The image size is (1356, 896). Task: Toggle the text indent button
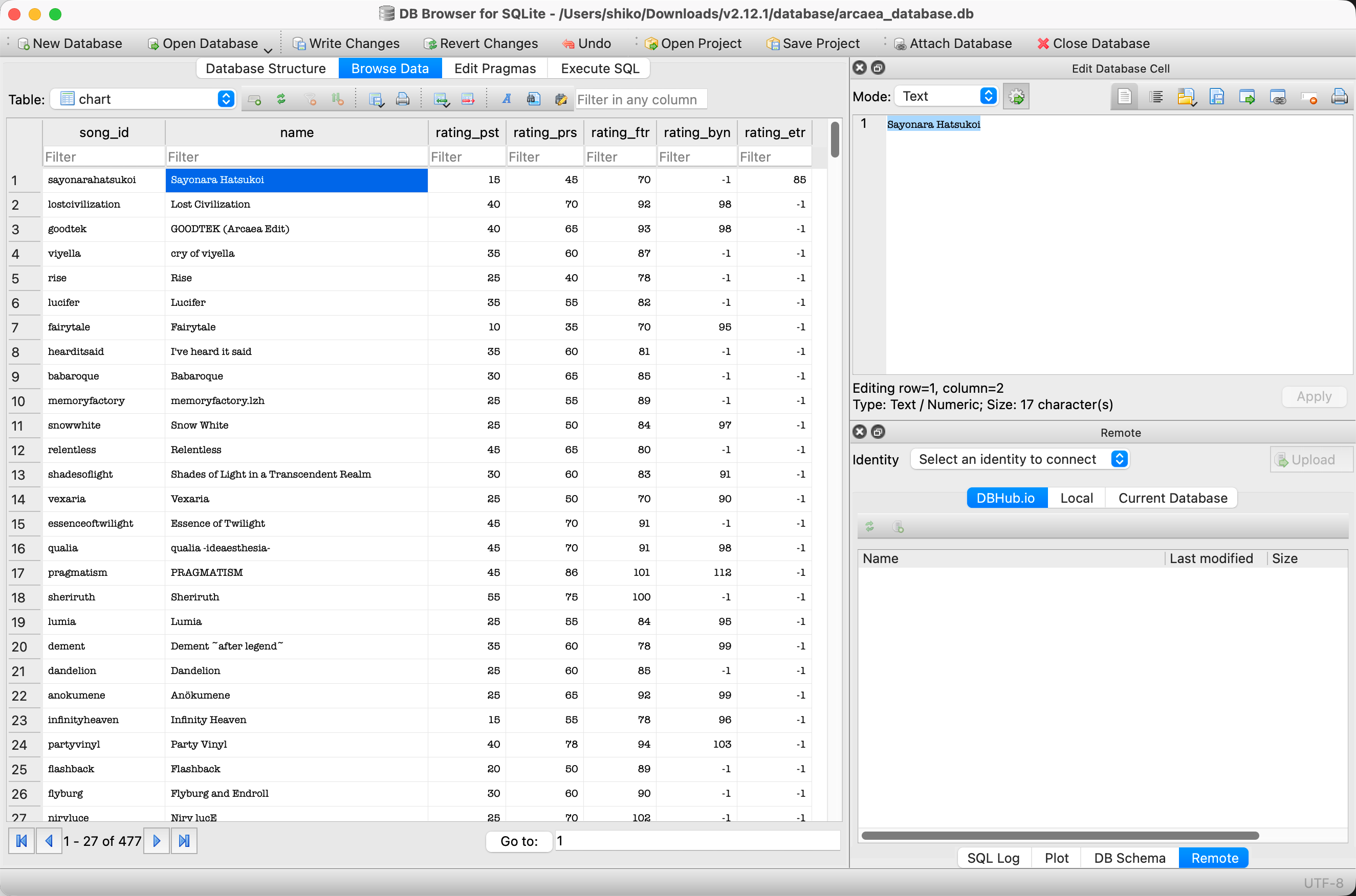tap(1156, 97)
